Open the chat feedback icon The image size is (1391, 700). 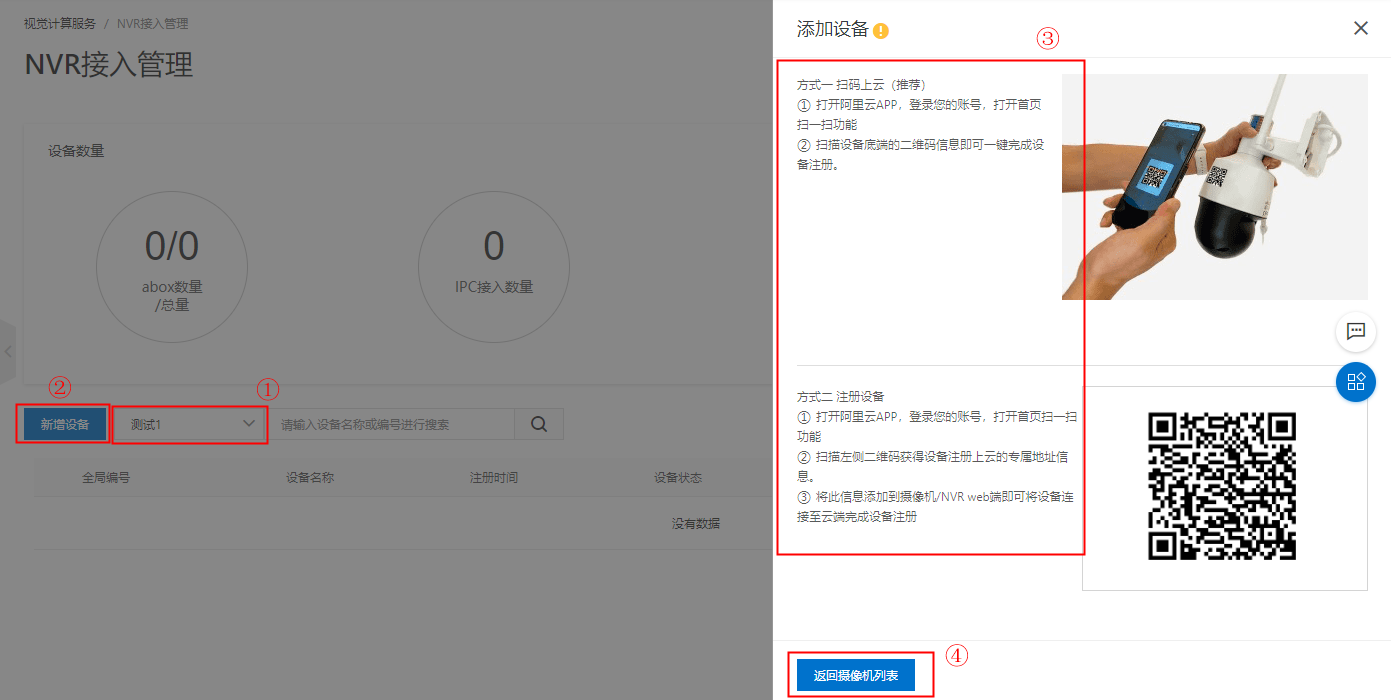tap(1356, 331)
